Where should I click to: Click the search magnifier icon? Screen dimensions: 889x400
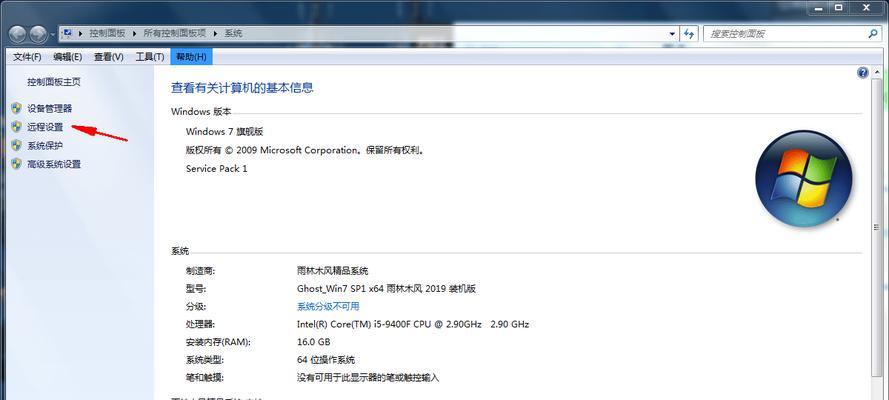click(x=873, y=33)
